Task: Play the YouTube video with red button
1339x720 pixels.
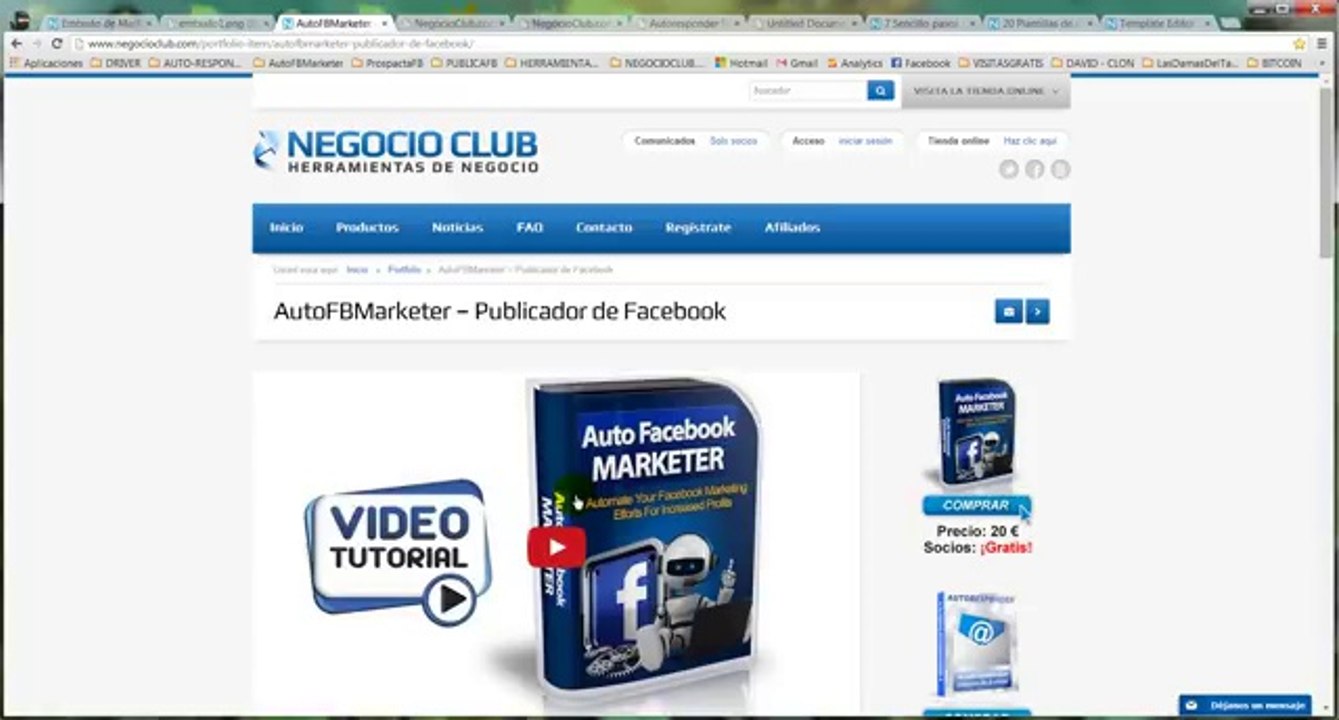Action: (x=557, y=547)
